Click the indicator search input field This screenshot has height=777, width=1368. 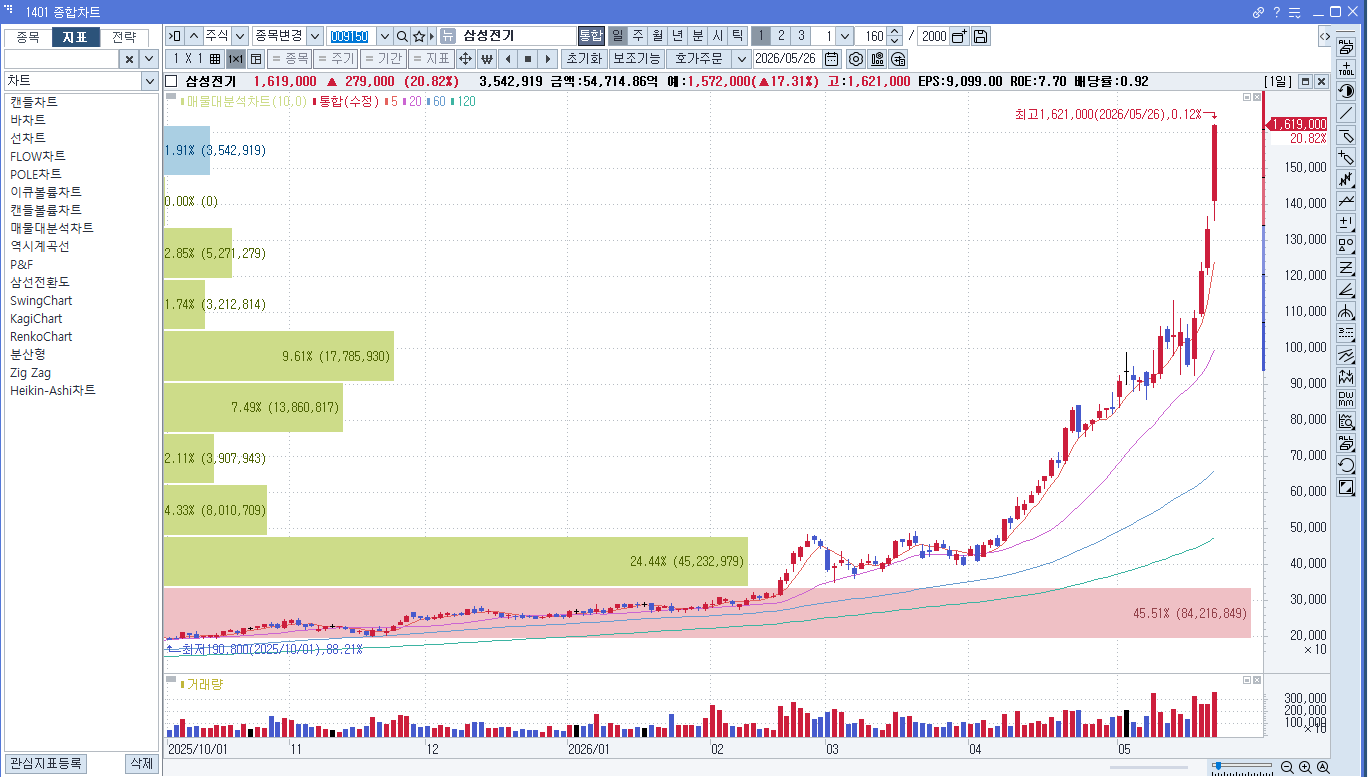pos(62,59)
